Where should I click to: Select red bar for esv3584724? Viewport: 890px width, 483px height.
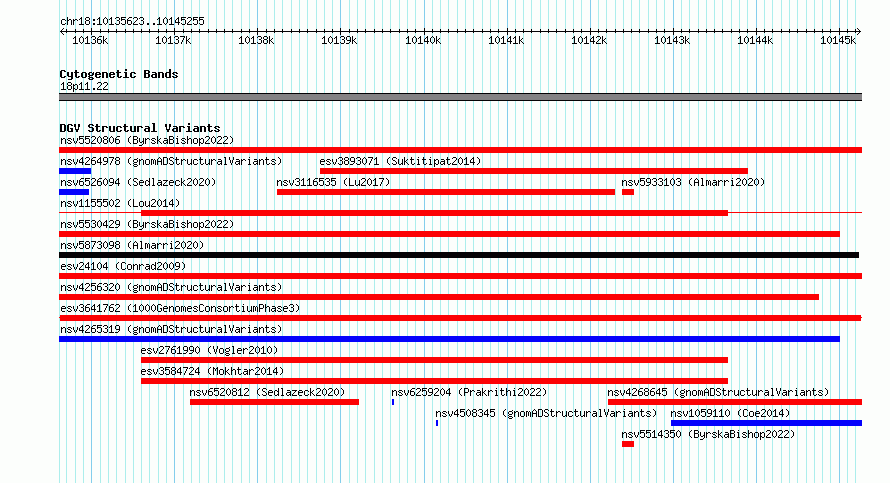click(x=434, y=381)
